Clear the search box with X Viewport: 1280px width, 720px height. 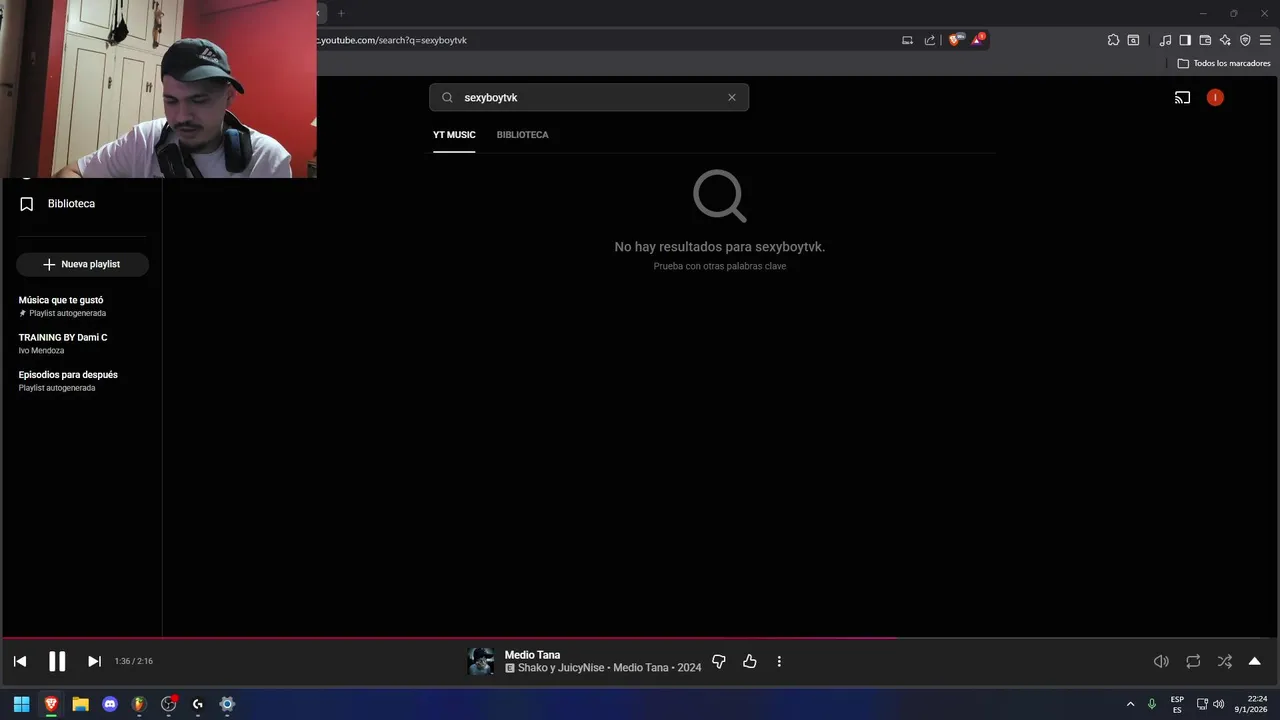[732, 97]
